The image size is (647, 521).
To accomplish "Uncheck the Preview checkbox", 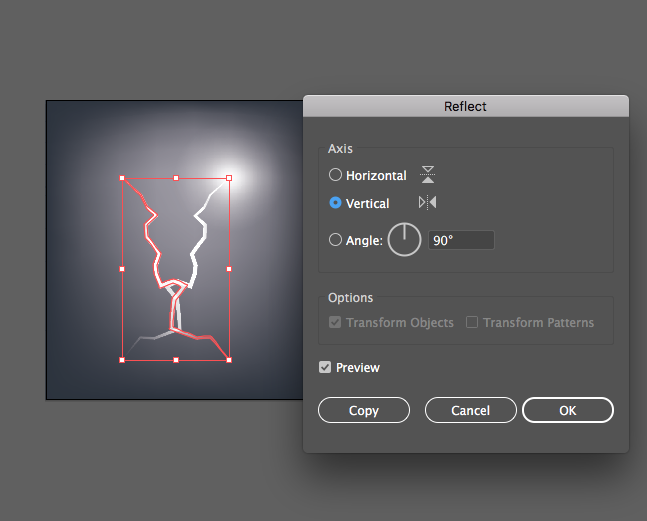I will (325, 367).
